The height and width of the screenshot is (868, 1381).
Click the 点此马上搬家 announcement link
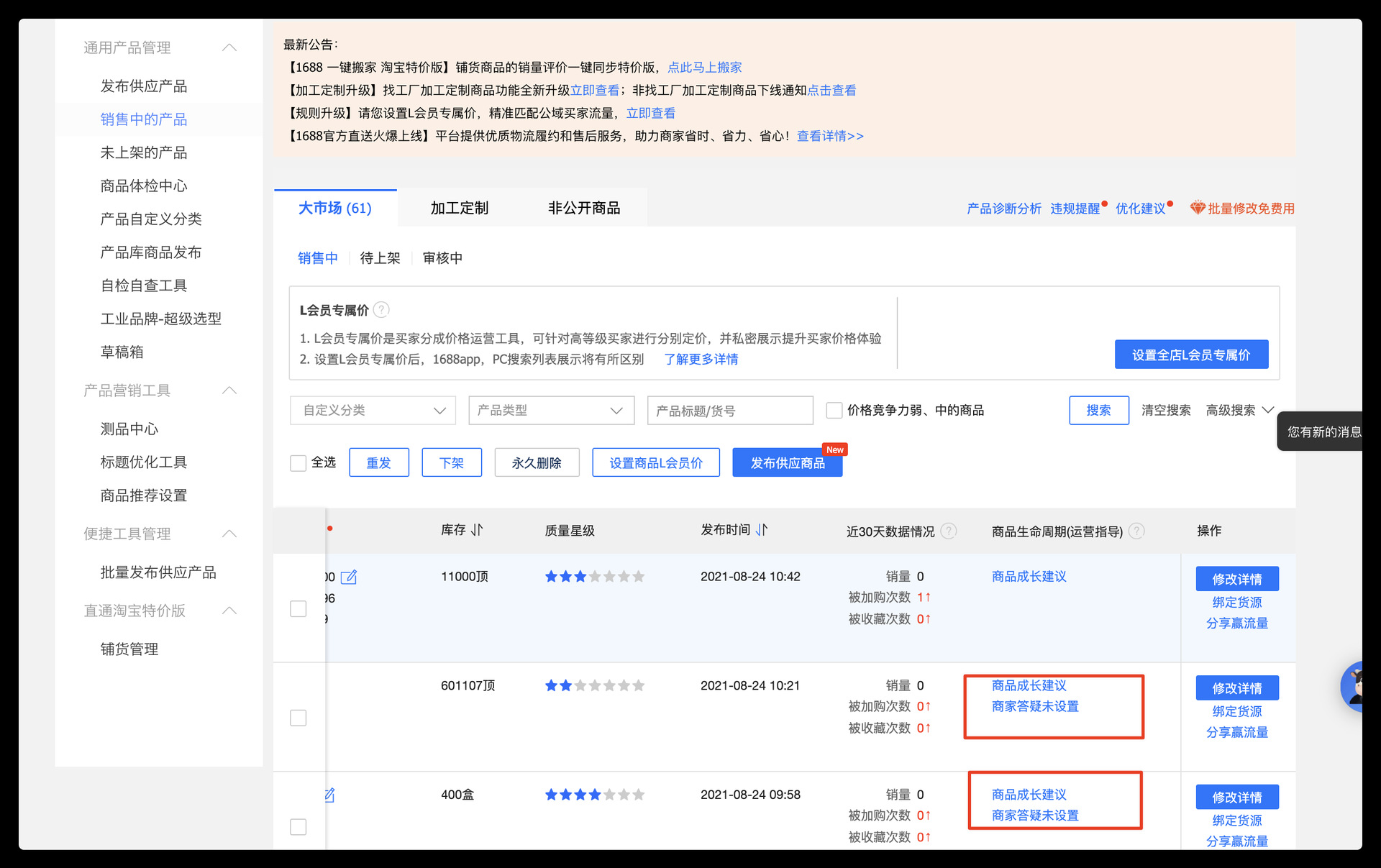pos(704,68)
